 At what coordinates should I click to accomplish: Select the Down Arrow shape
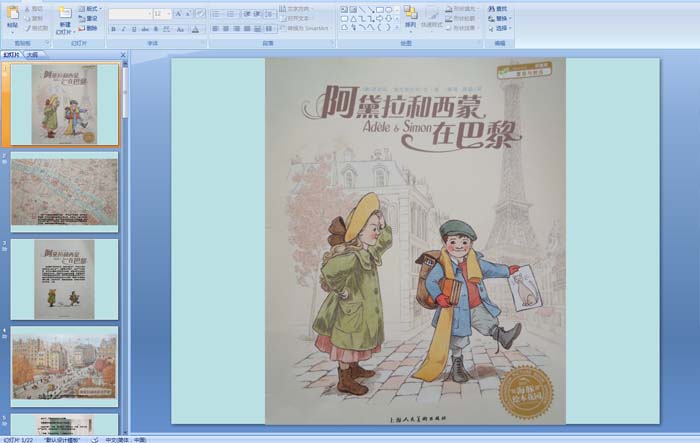pyautogui.click(x=388, y=19)
